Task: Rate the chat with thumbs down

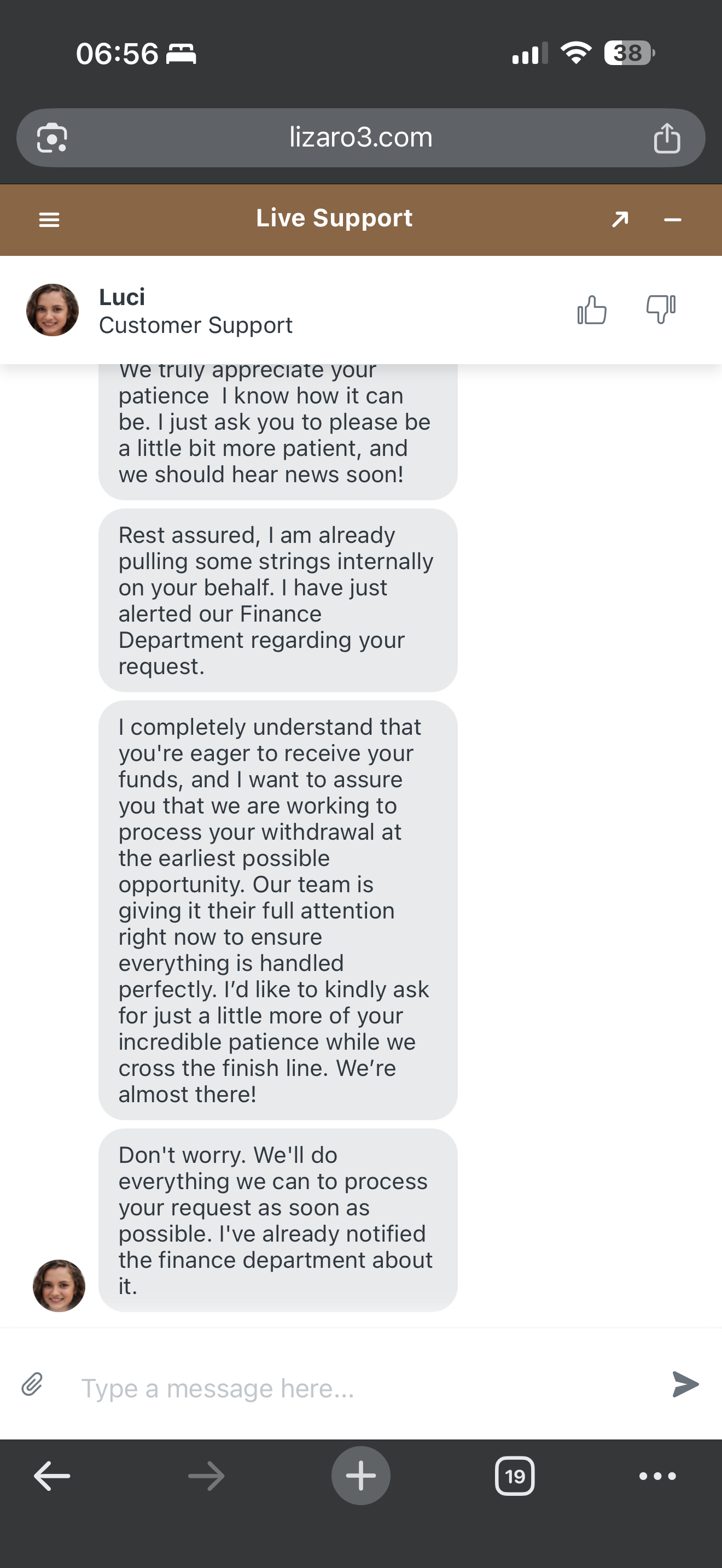Action: (x=661, y=310)
